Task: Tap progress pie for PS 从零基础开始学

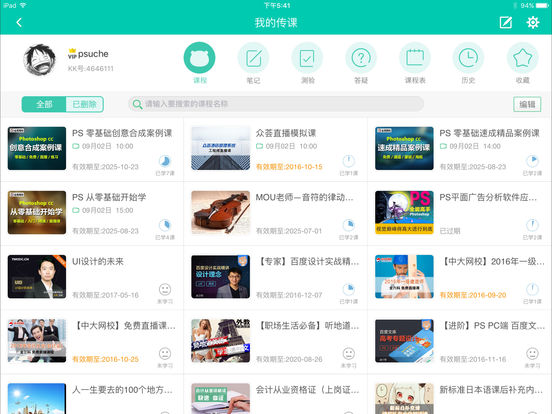Action: tap(165, 225)
